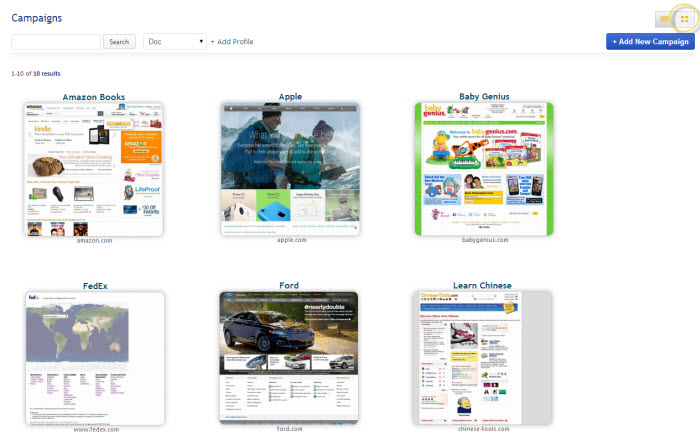The width and height of the screenshot is (700, 448).
Task: Select the Ford website thumbnail
Action: coord(289,357)
